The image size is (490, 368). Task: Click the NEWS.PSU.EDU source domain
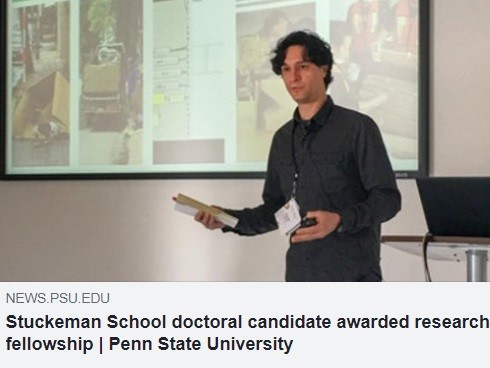click(x=58, y=298)
